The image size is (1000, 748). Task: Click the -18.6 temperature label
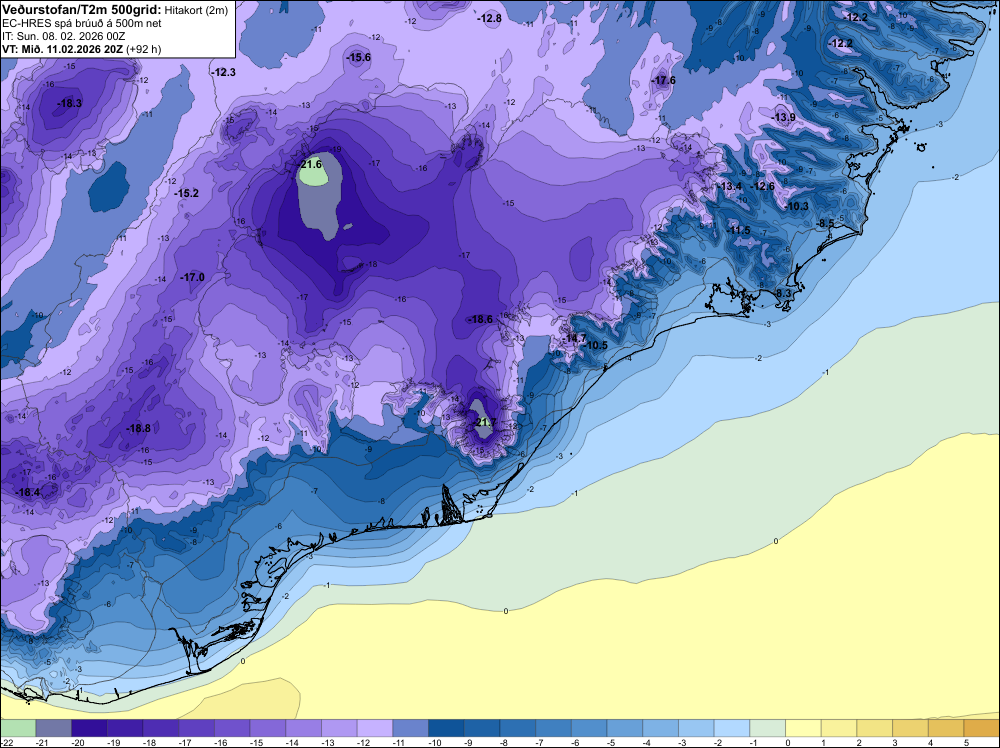tap(481, 319)
